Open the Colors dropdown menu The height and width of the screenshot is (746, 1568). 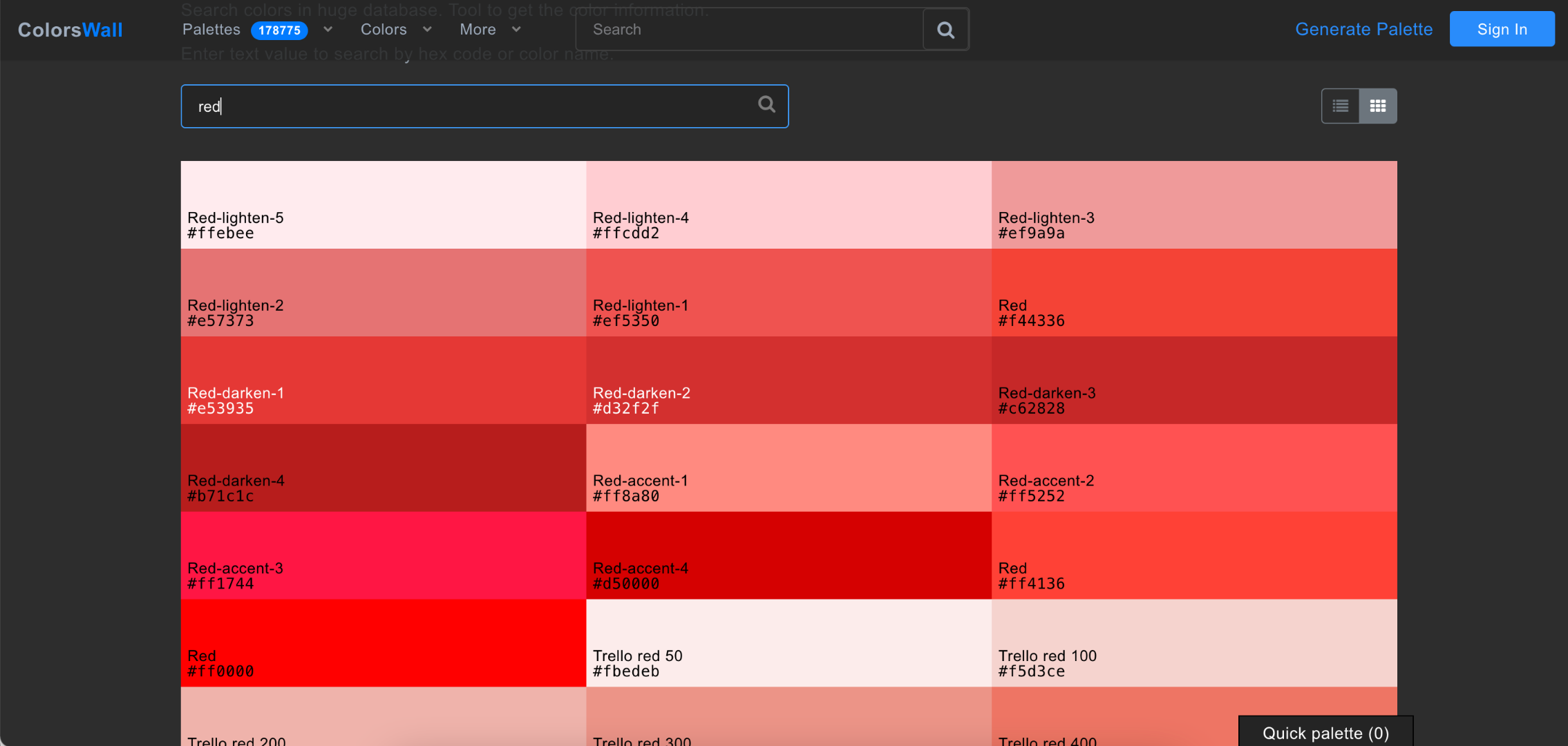[395, 29]
